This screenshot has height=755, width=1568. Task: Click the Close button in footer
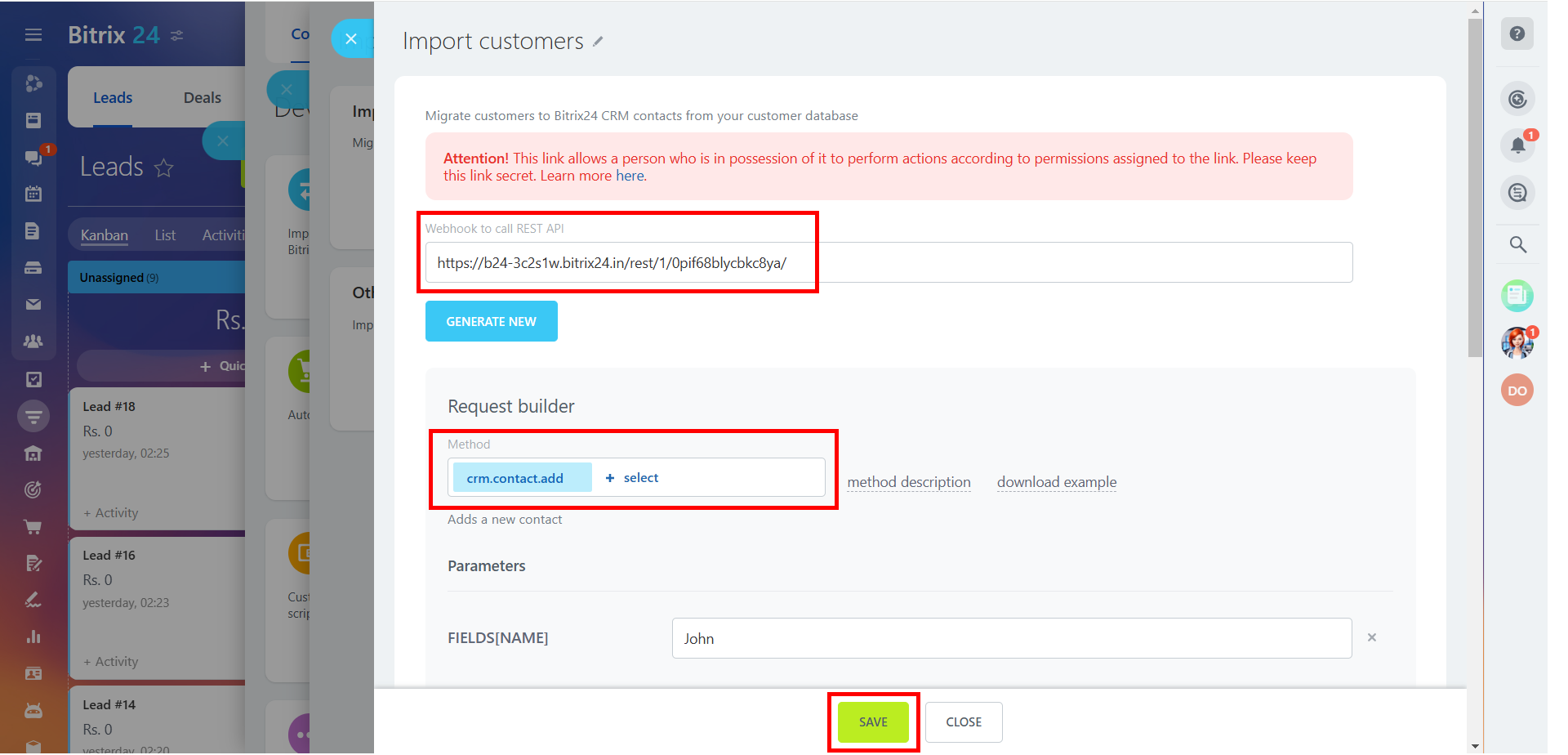pos(964,722)
